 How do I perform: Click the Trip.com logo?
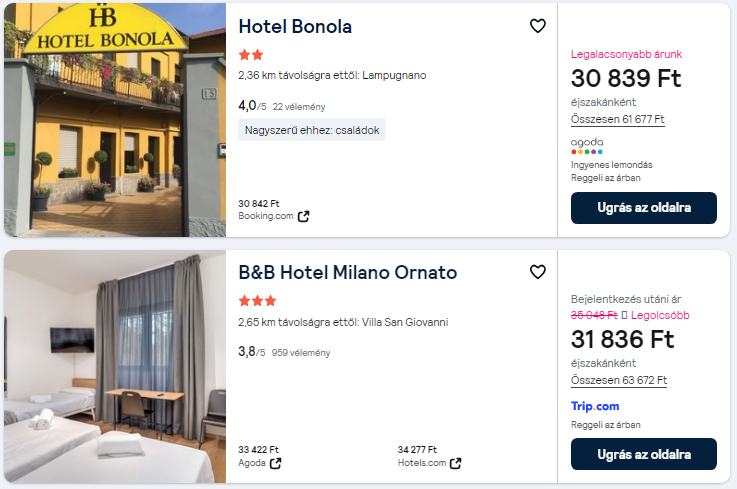[x=595, y=406]
